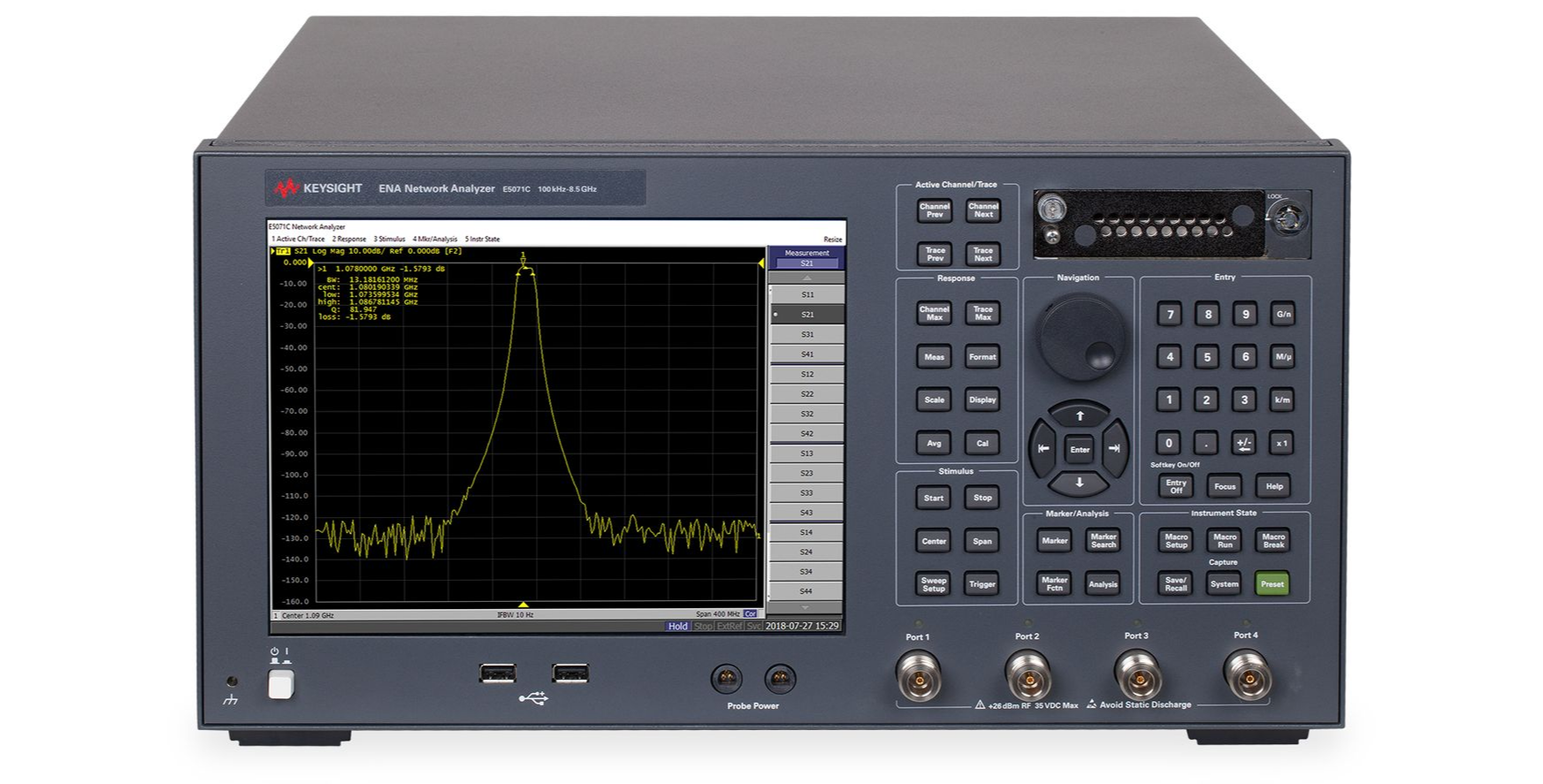Click the rotary navigation knob
The width and height of the screenshot is (1543, 784).
pyautogui.click(x=1081, y=338)
